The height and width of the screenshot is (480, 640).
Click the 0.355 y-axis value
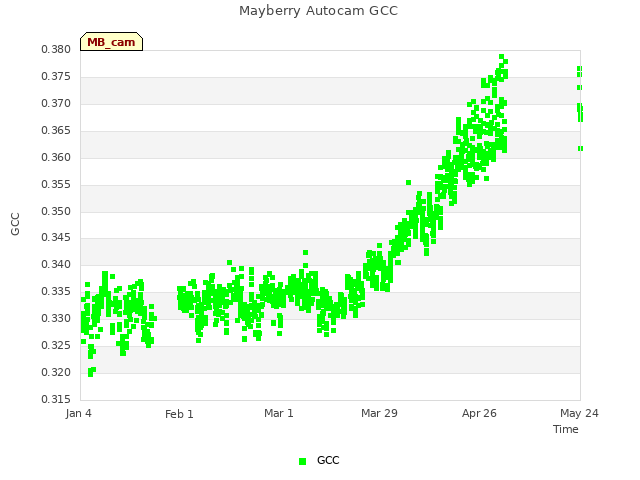pos(56,184)
